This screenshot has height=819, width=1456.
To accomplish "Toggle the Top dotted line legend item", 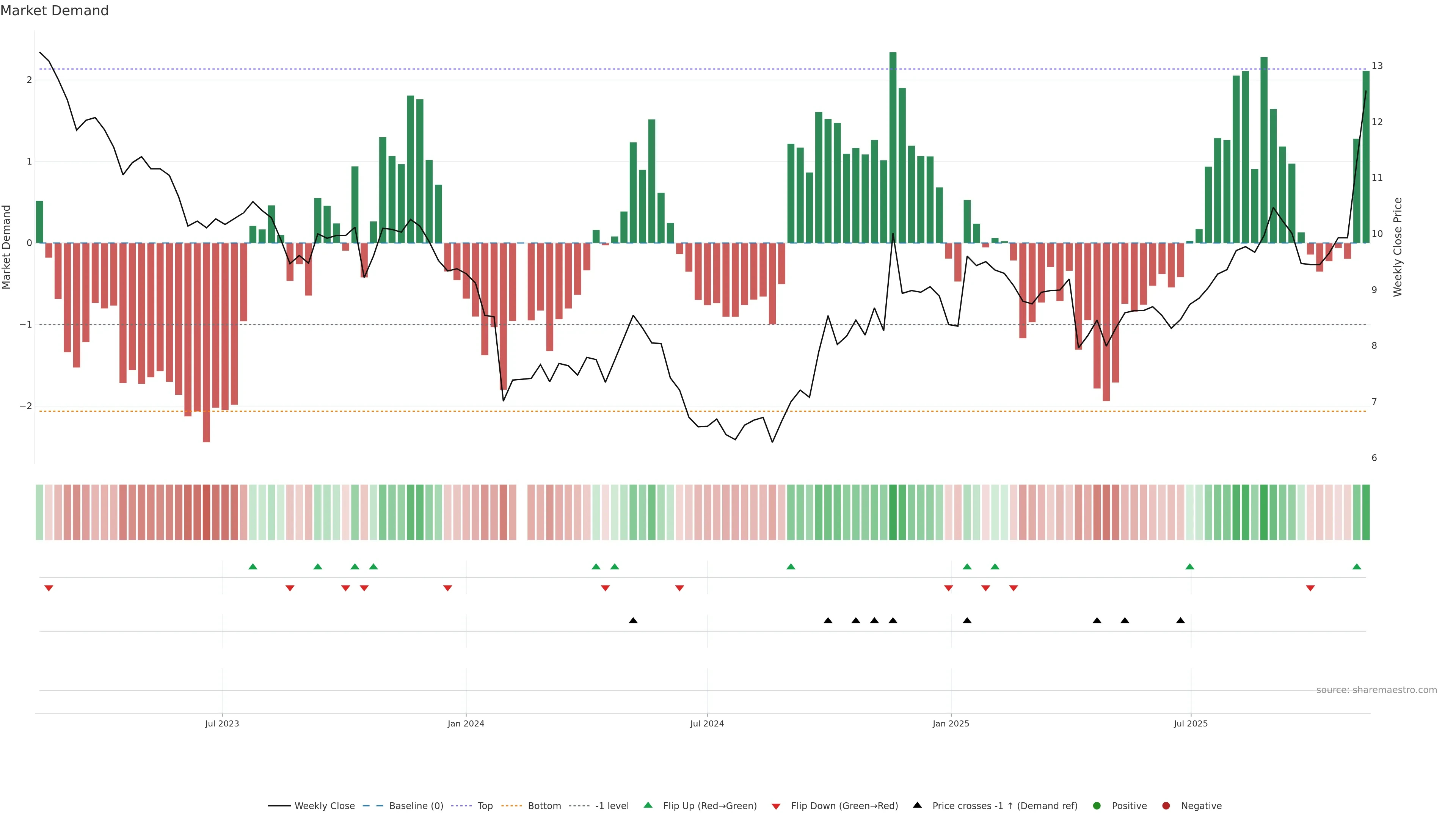I will click(485, 806).
